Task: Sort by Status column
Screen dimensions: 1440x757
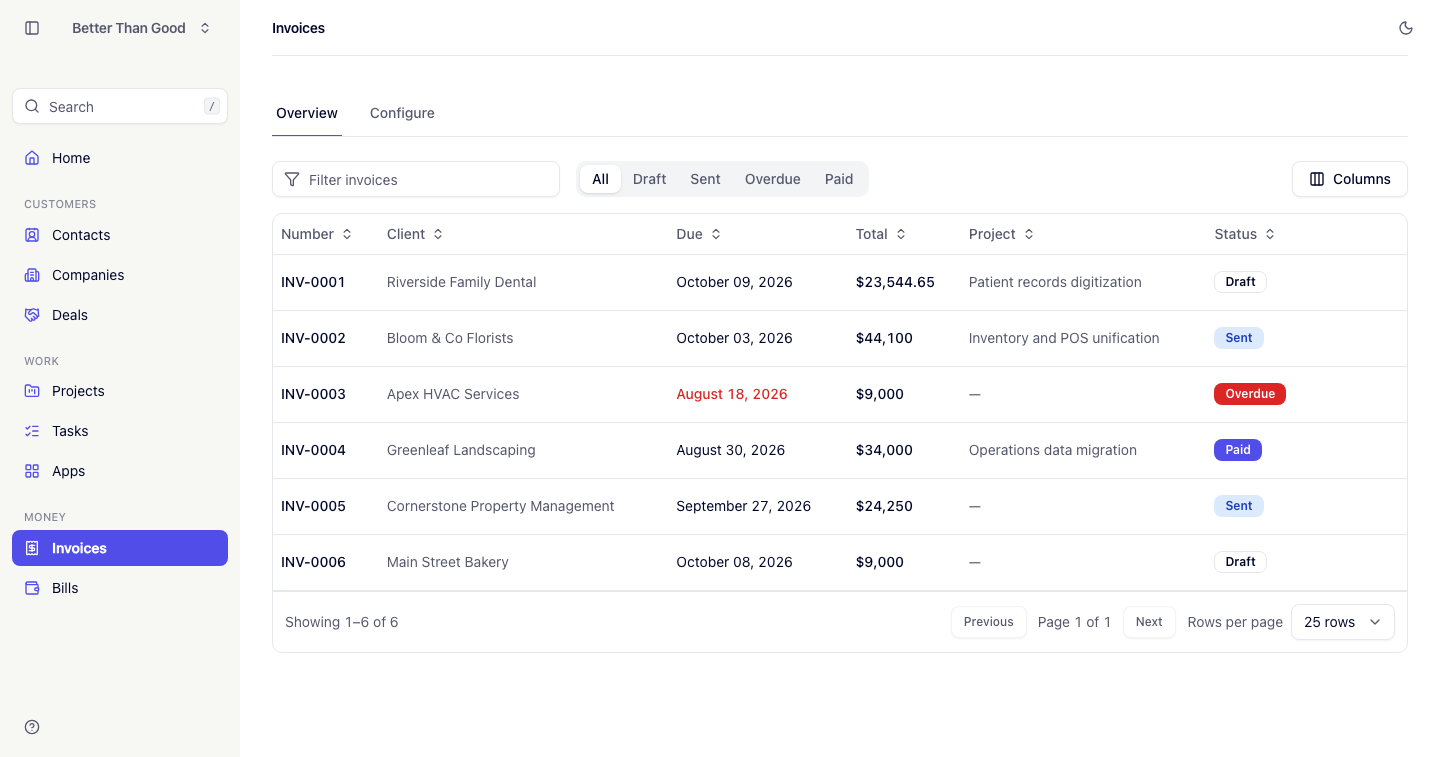Action: pyautogui.click(x=1244, y=234)
